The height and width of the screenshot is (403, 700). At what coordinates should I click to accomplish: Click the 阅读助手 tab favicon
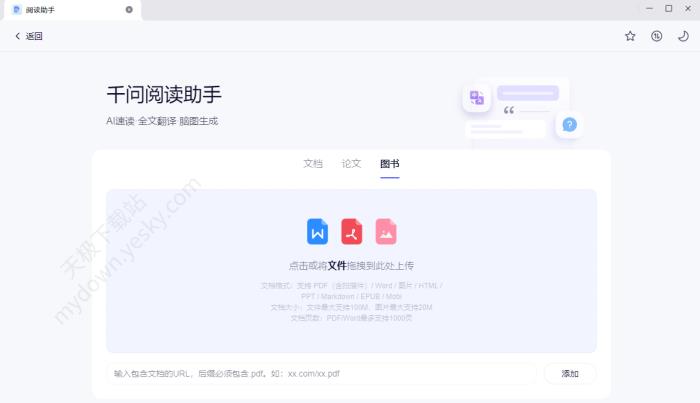pos(16,9)
